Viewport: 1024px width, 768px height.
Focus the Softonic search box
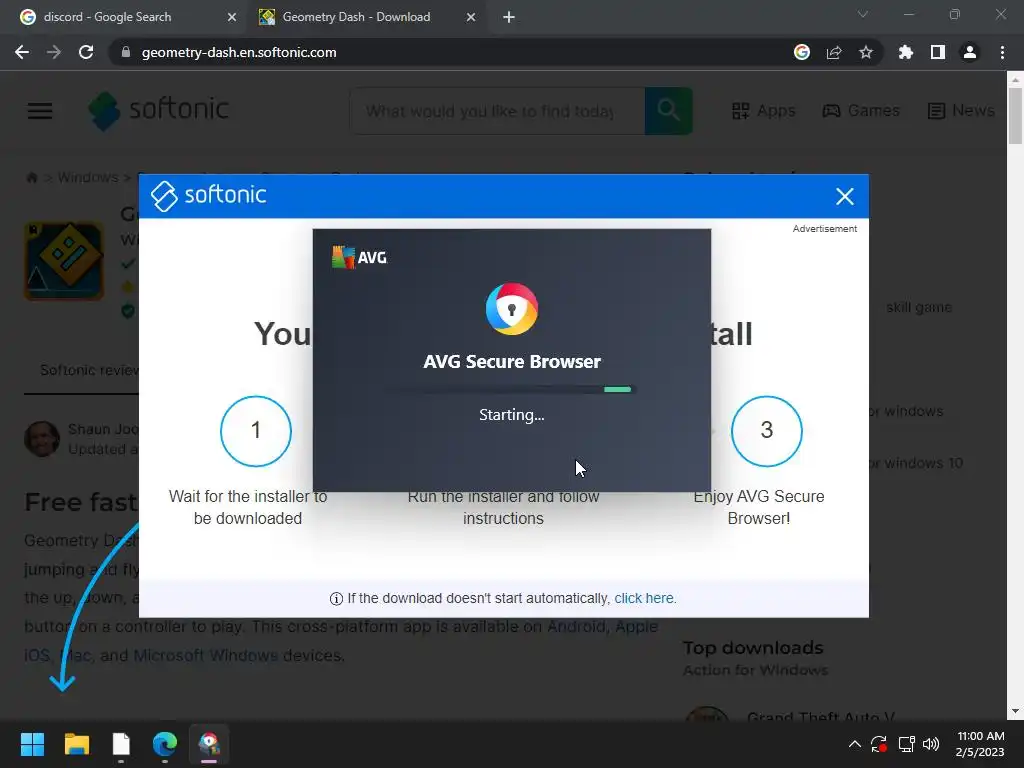[497, 111]
